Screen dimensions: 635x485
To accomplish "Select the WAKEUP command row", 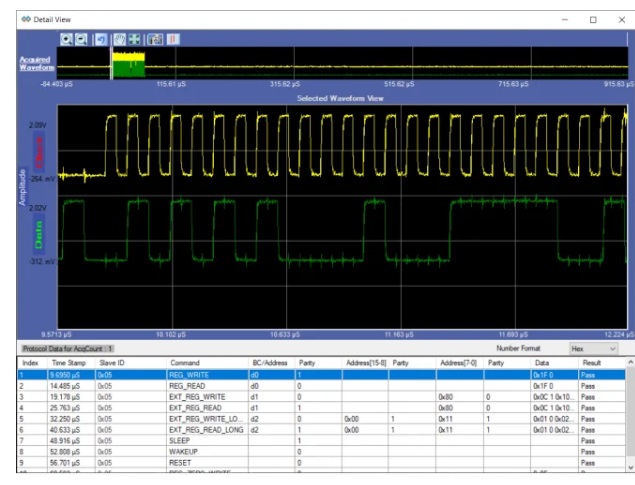I will point(322,451).
